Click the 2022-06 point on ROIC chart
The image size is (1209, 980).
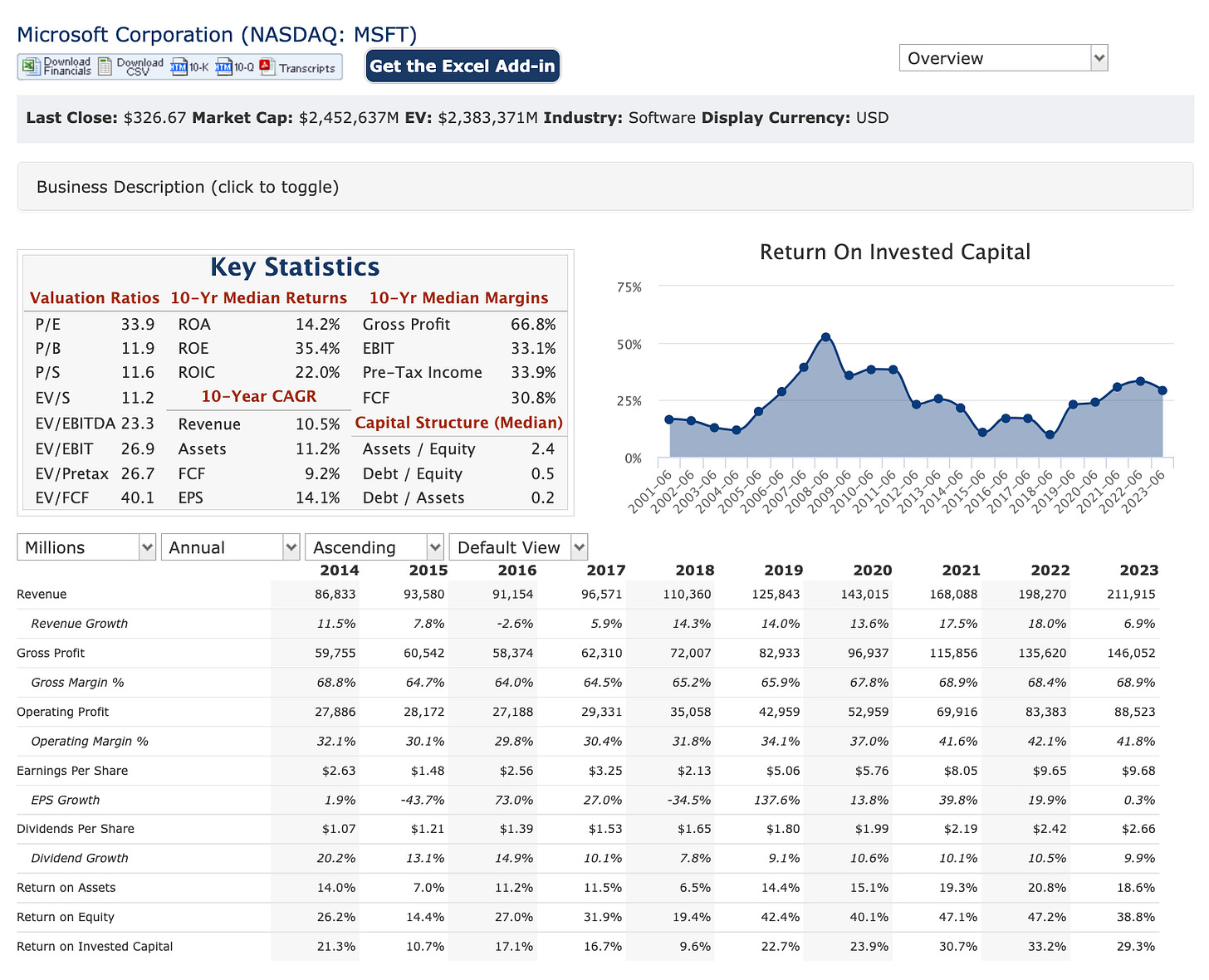[1140, 381]
